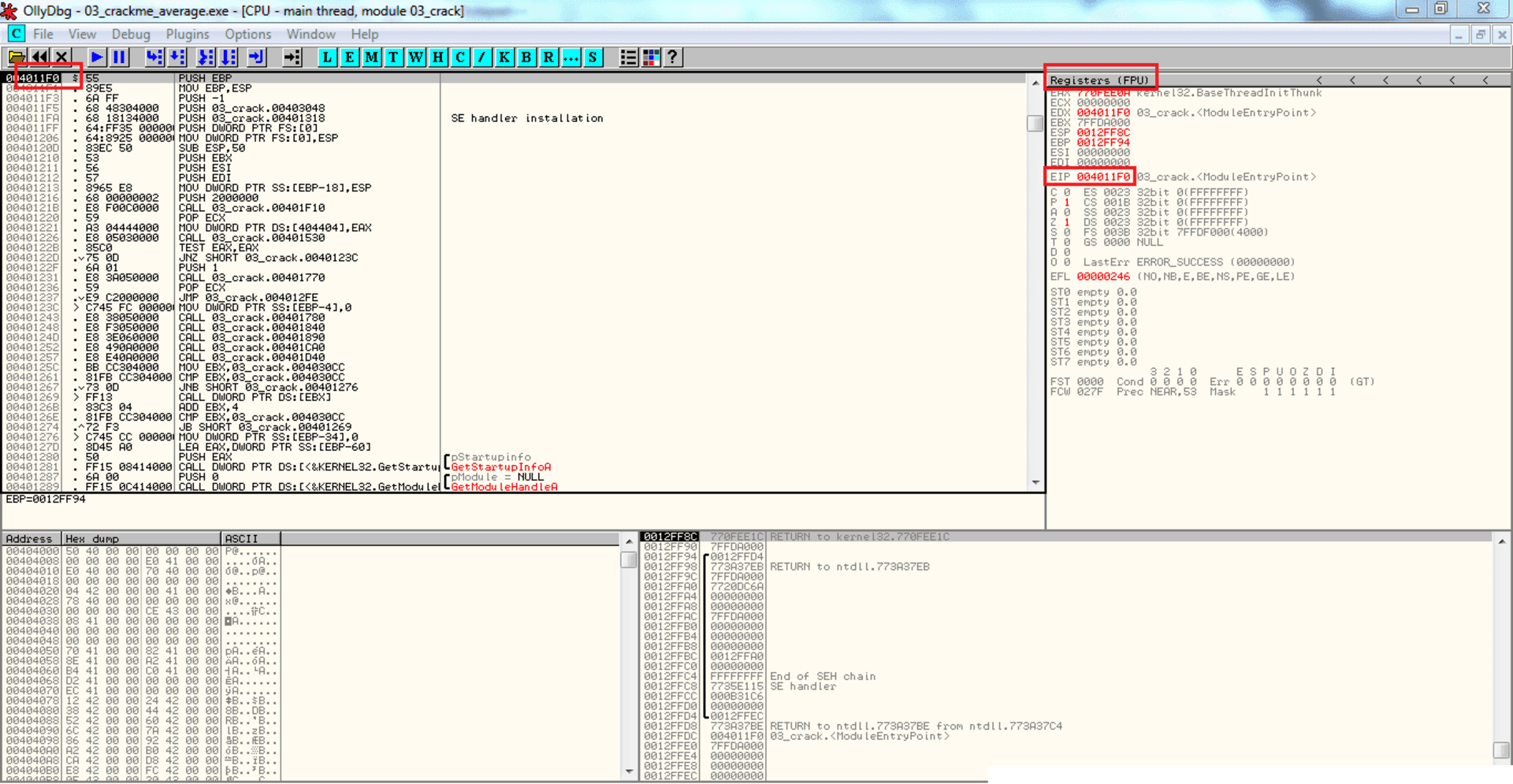Select the GetStartupInfoA comment text
Screen dimensions: 1513x784
501,467
